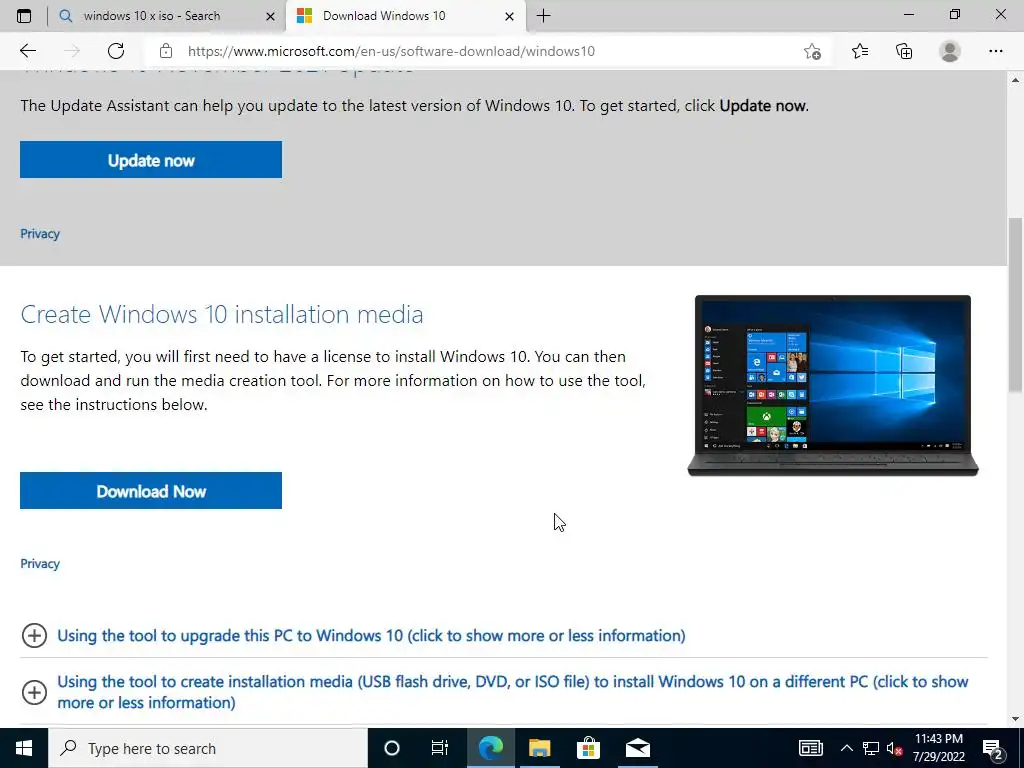Image resolution: width=1024 pixels, height=768 pixels.
Task: Refresh the current page
Action: (x=116, y=51)
